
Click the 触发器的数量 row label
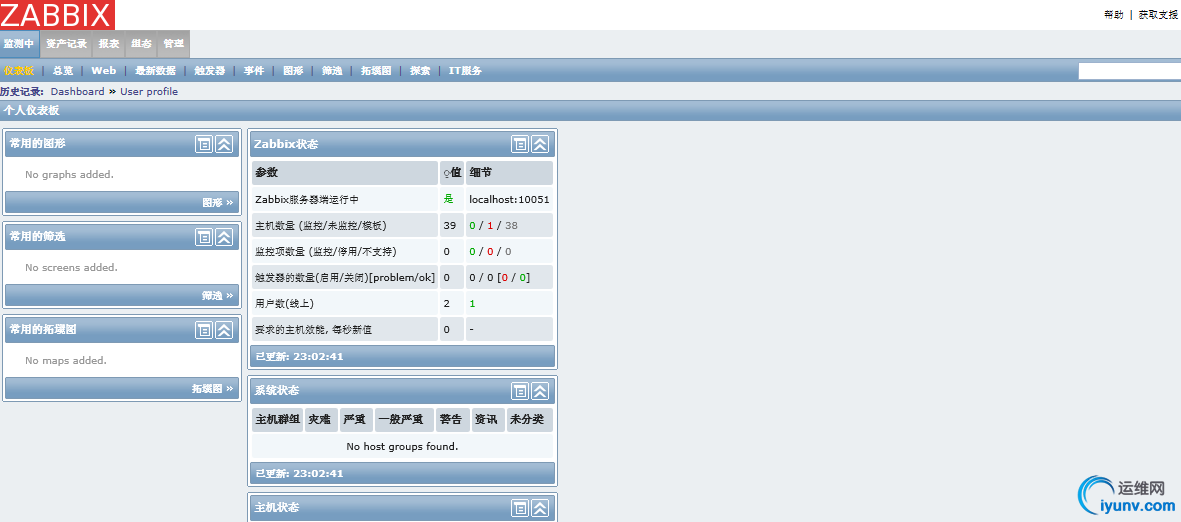point(345,278)
